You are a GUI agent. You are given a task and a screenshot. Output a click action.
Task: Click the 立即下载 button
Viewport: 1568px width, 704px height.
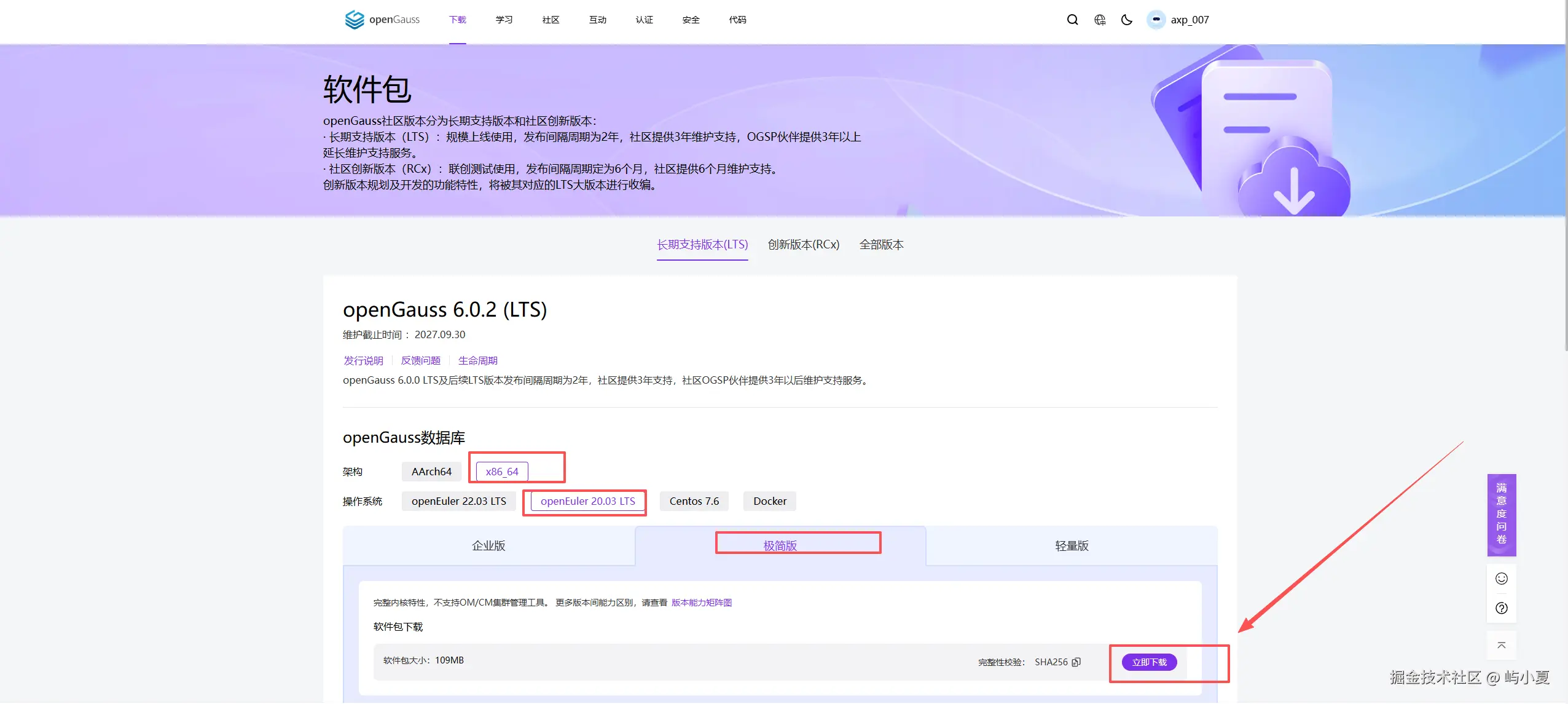1149,662
